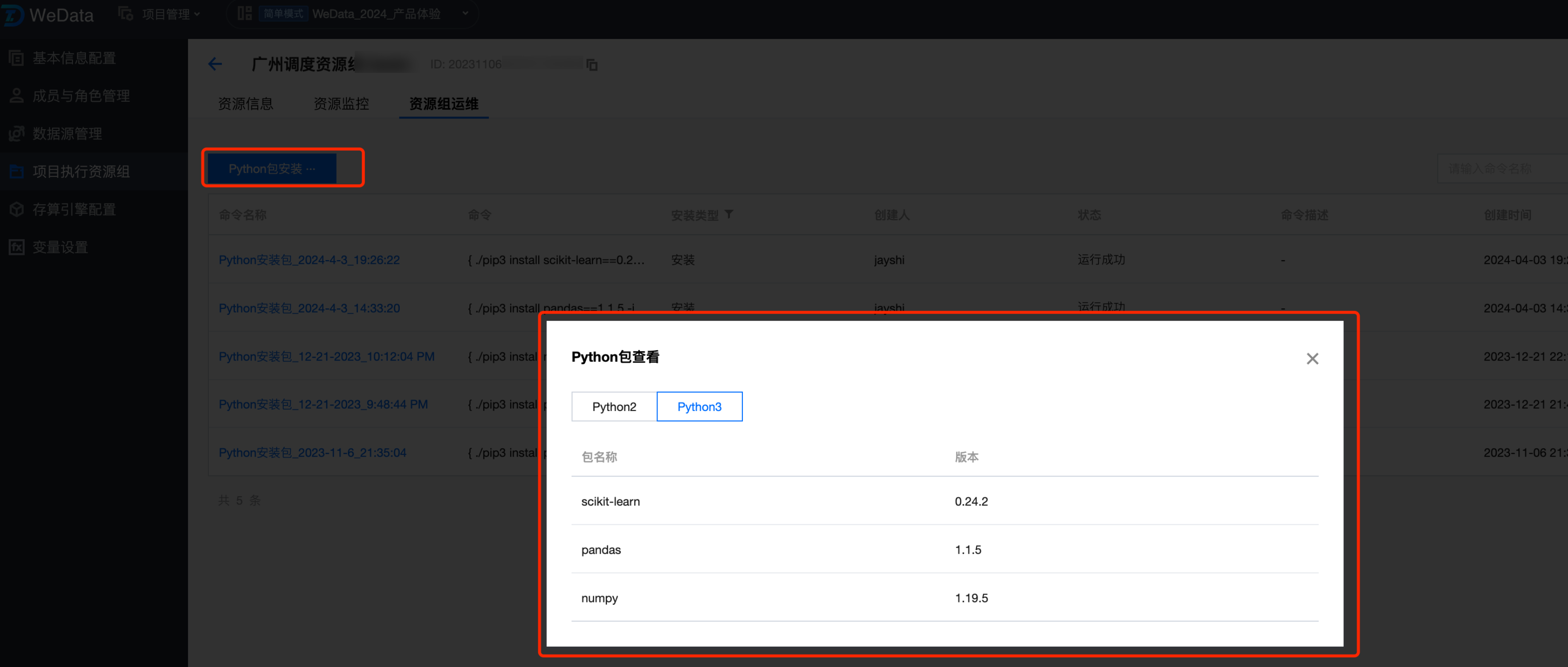Image resolution: width=1568 pixels, height=667 pixels.
Task: Click the 变量设置 sidebar icon
Action: tap(16, 247)
